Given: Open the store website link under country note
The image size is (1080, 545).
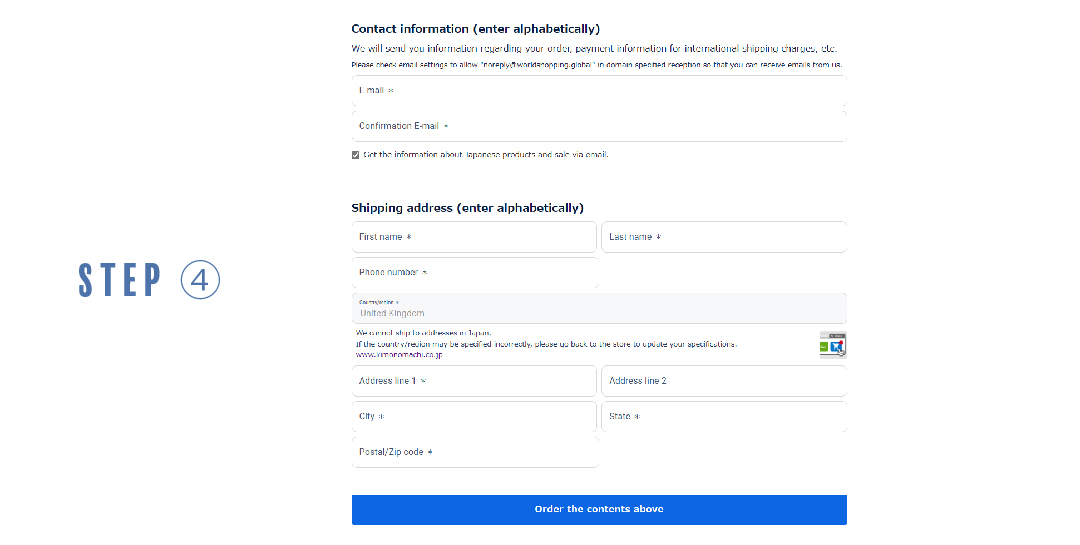Looking at the screenshot, I should [400, 355].
